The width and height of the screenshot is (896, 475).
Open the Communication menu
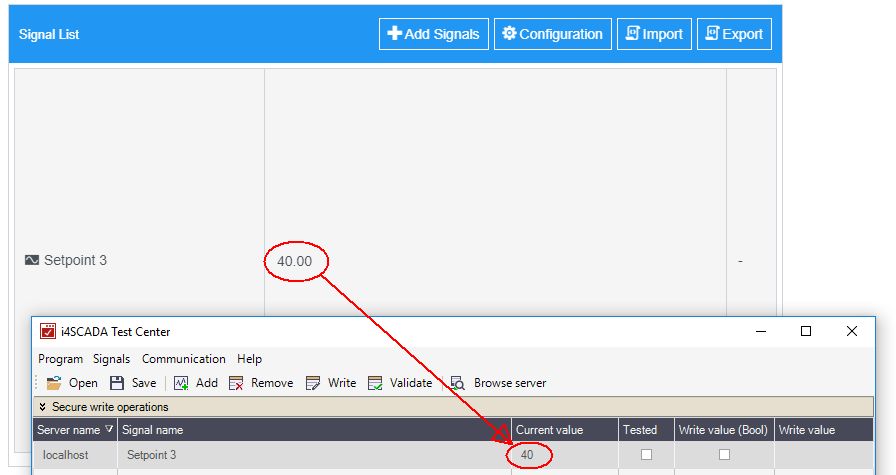point(183,359)
